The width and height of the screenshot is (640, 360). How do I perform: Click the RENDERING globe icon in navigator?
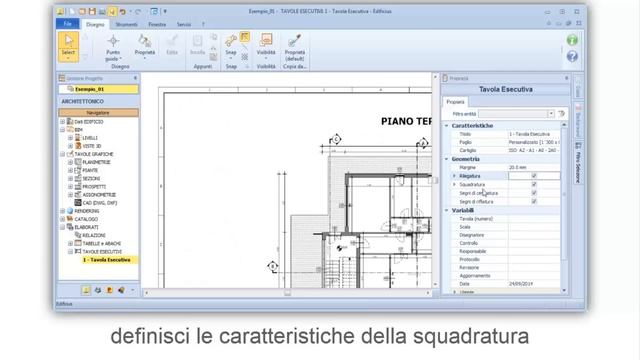[70, 211]
